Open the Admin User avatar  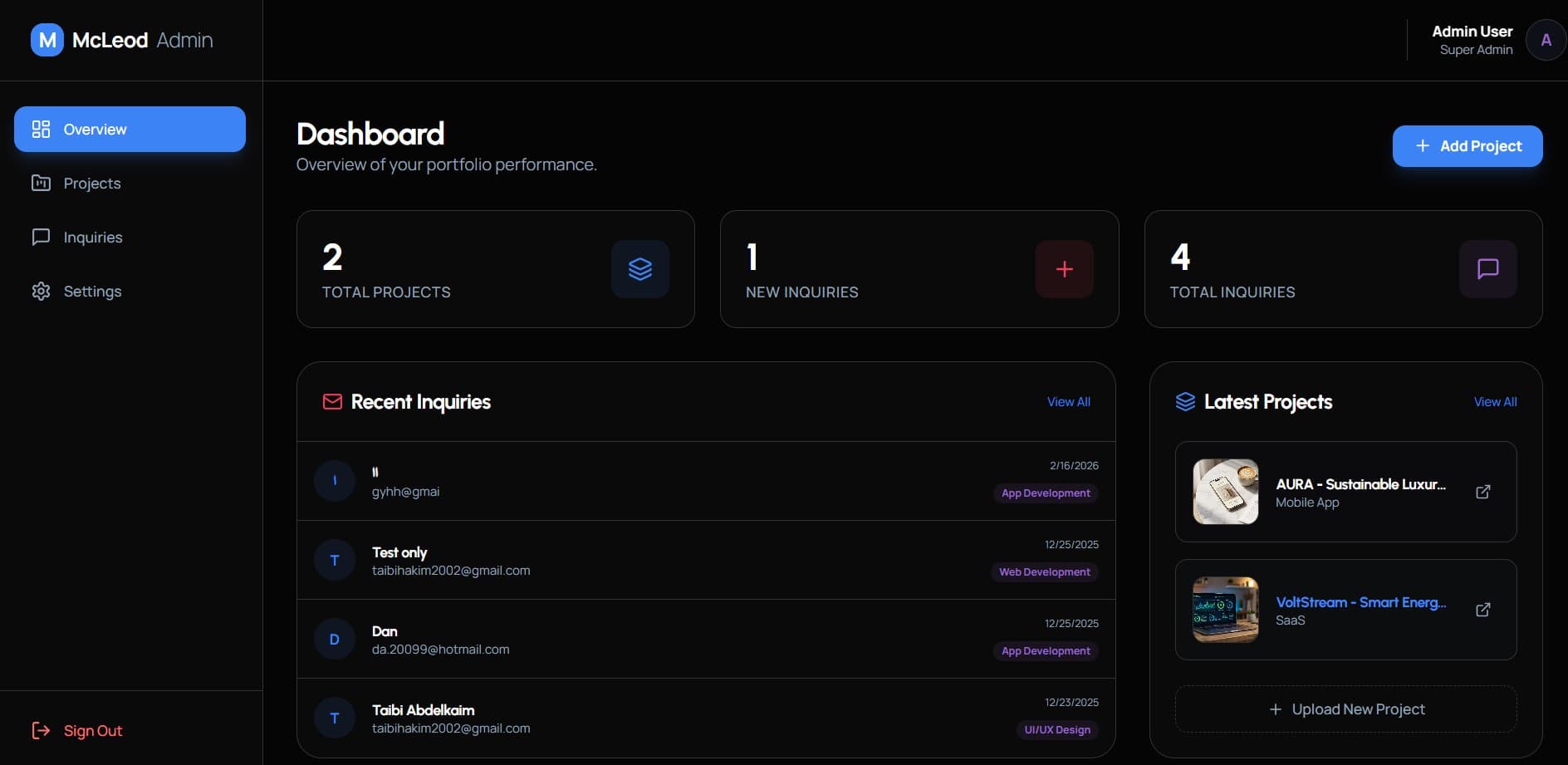point(1545,40)
